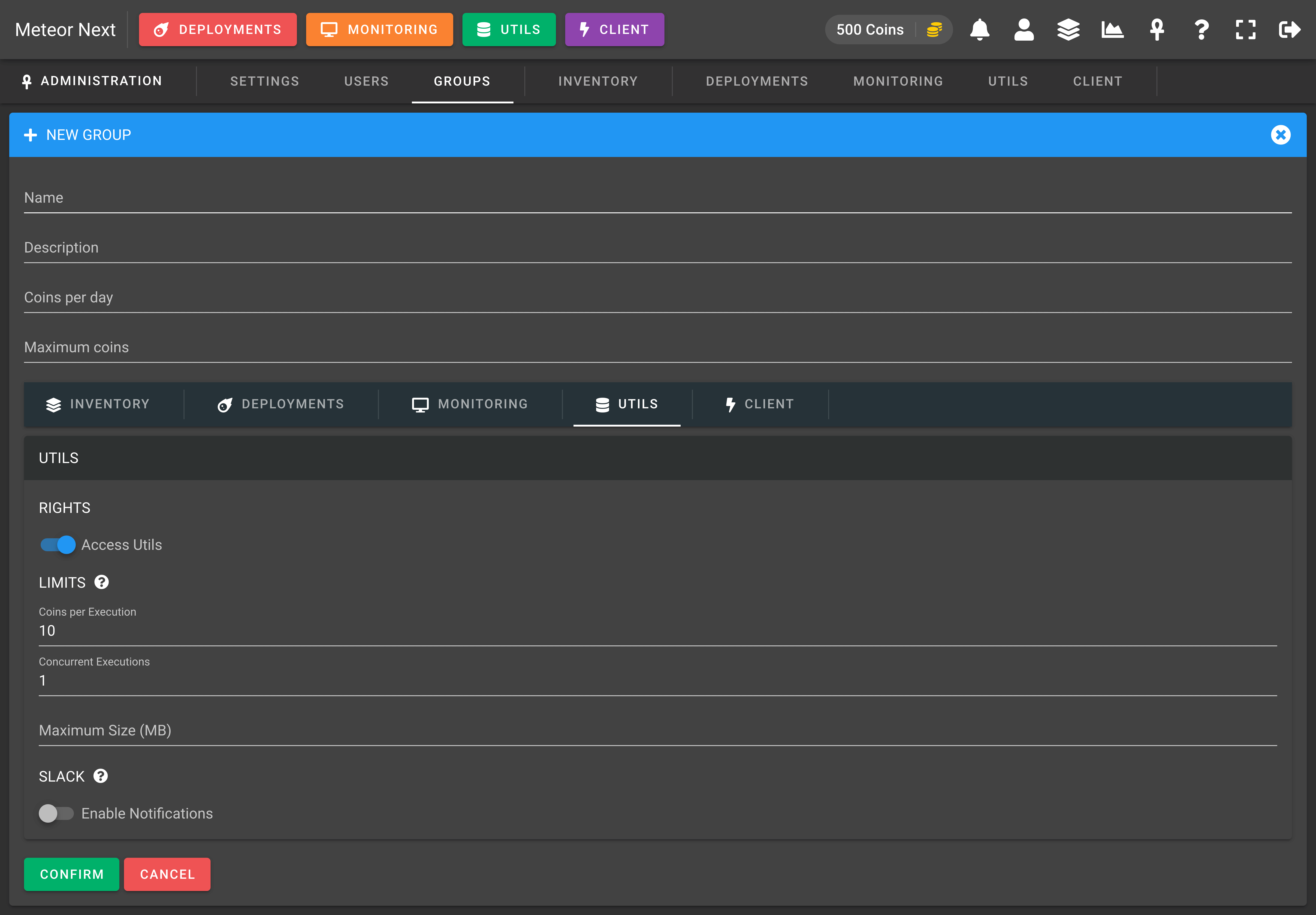Screen dimensions: 1316x915
Task: Open the orange Monitoring top button
Action: 379,30
